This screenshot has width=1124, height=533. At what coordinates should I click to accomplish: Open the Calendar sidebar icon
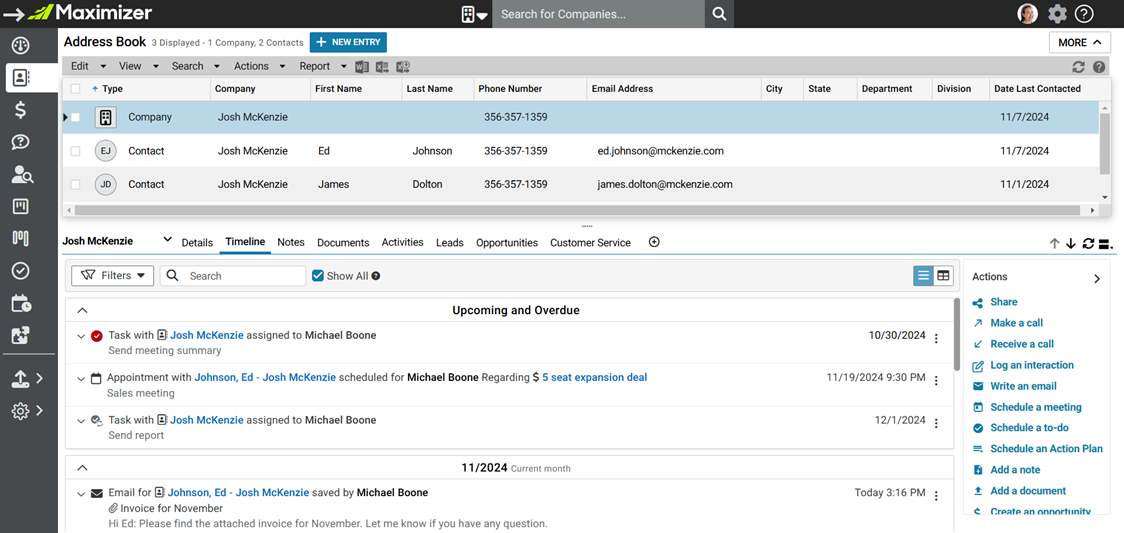click(x=21, y=303)
